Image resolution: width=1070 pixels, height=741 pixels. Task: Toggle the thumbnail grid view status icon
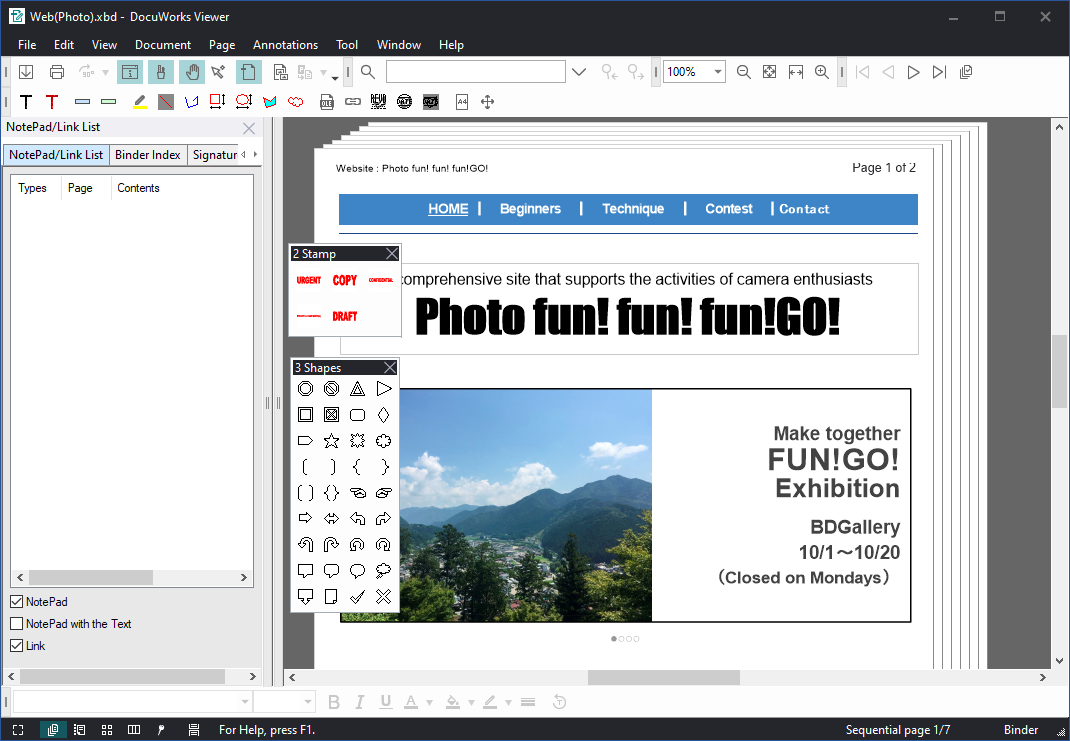(107, 730)
